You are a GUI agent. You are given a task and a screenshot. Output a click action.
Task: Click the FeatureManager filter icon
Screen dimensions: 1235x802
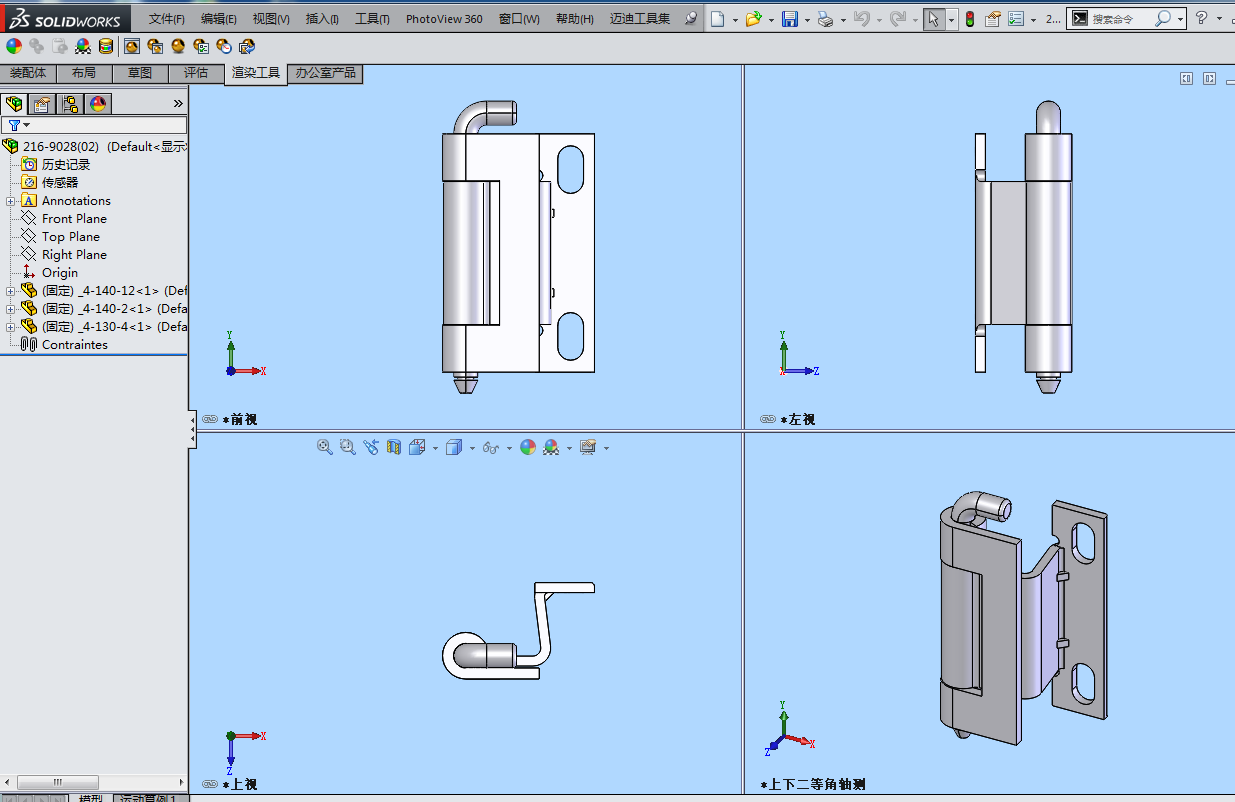(x=15, y=124)
